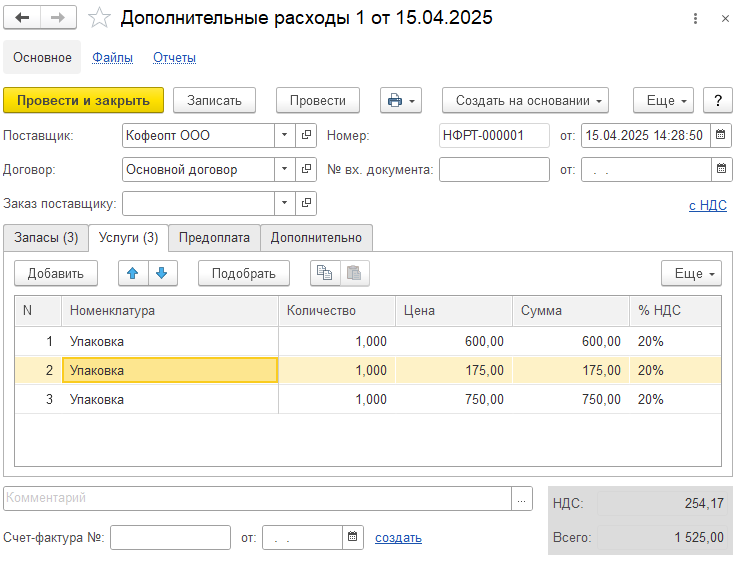Screen dimensions: 736x561
Task: Click the back navigation arrow
Action: (x=22, y=18)
